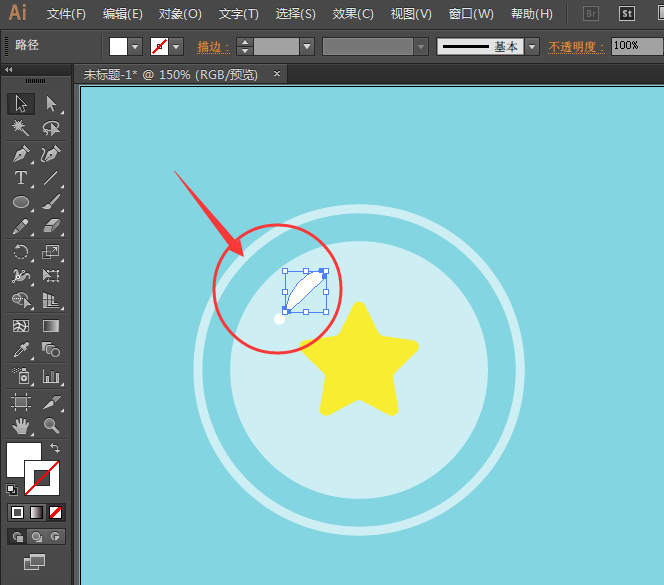Close the 未标题-1* document tab
This screenshot has height=585, width=664.
click(277, 74)
